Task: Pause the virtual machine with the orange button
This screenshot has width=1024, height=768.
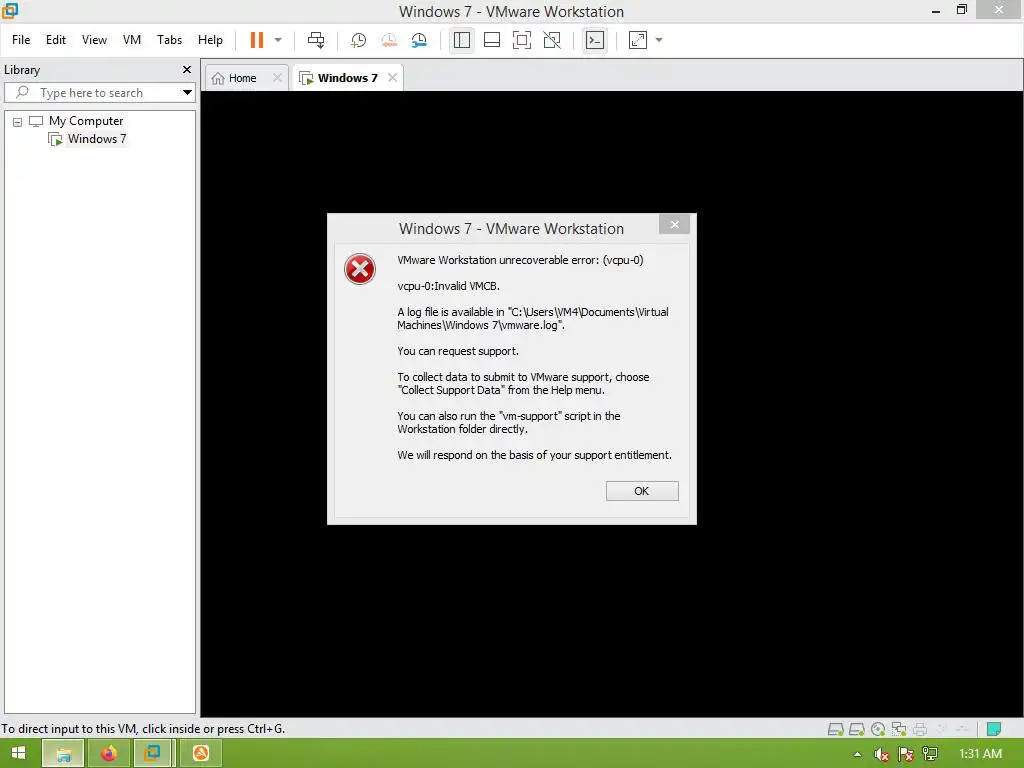Action: 257,40
